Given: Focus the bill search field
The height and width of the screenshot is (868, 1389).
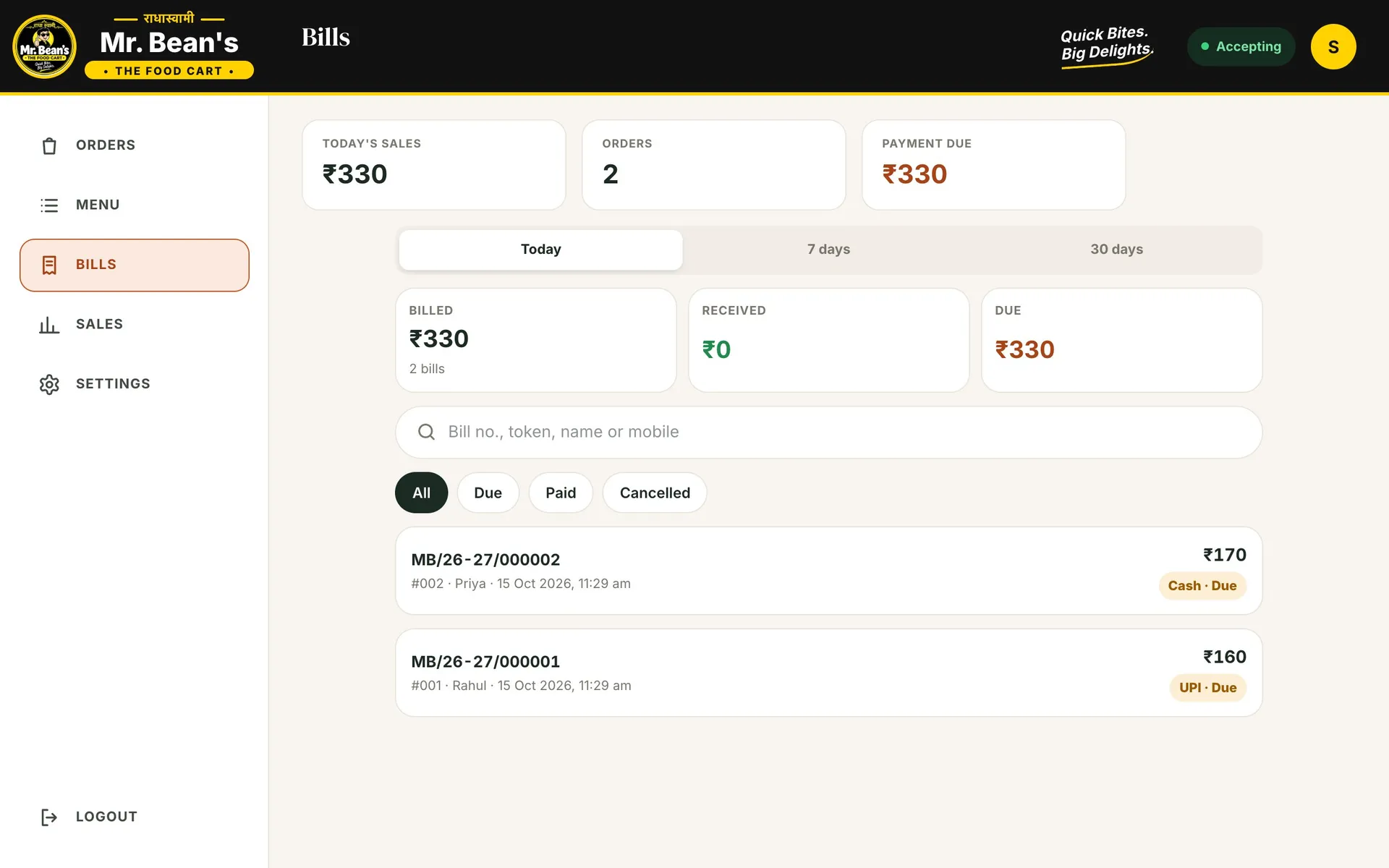Looking at the screenshot, I should [x=829, y=432].
